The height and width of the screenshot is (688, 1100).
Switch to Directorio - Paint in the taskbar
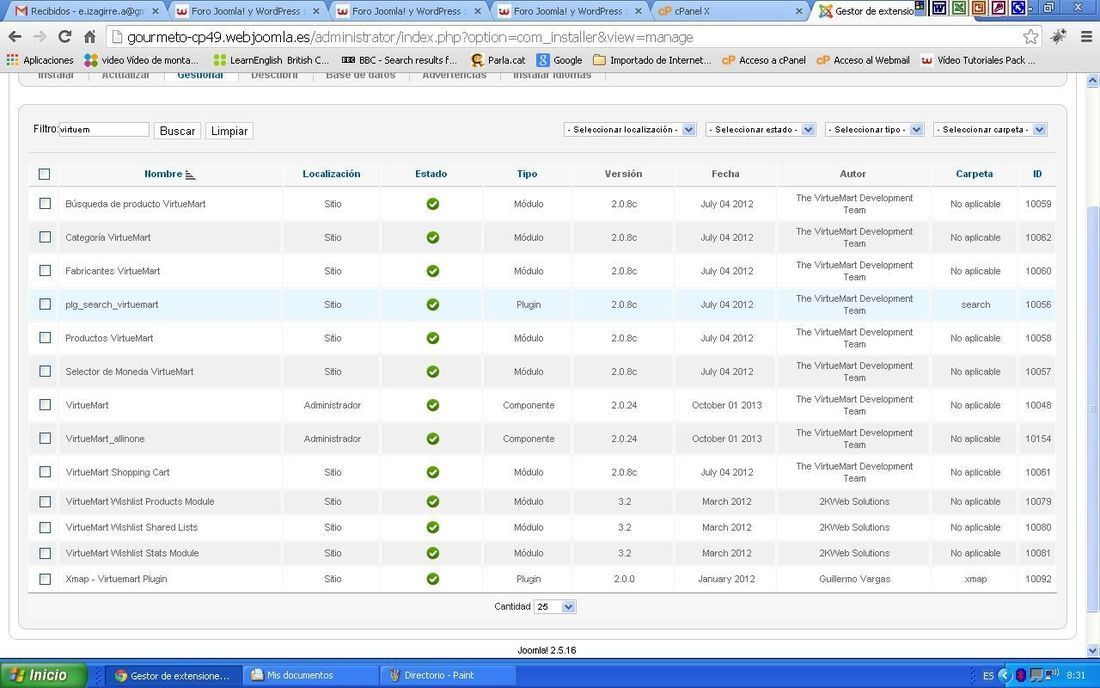[446, 675]
